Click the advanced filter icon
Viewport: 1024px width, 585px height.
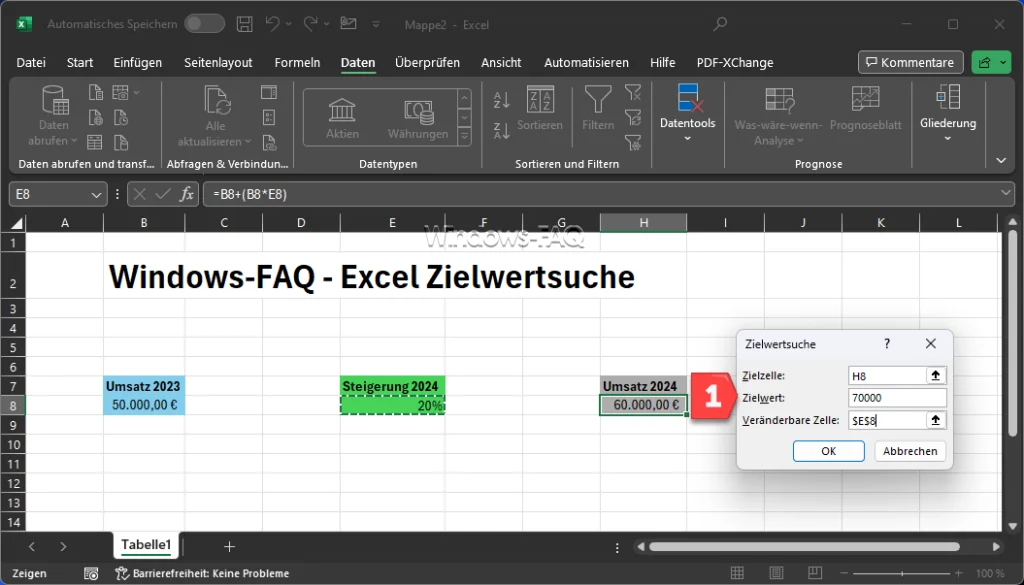point(632,142)
